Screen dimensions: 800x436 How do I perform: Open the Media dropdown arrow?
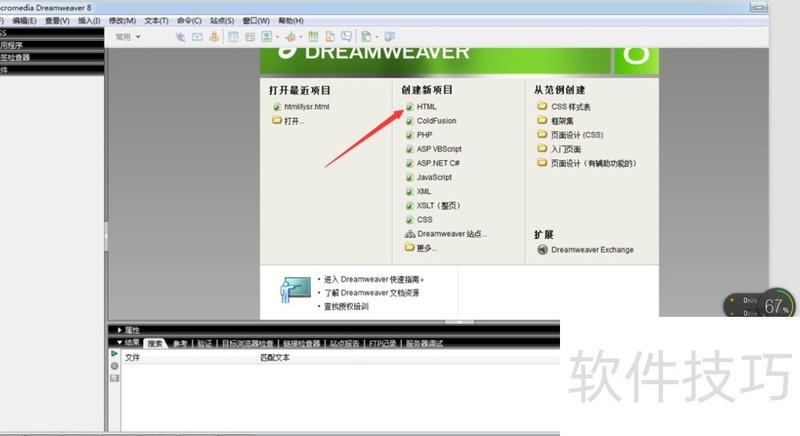(301, 37)
